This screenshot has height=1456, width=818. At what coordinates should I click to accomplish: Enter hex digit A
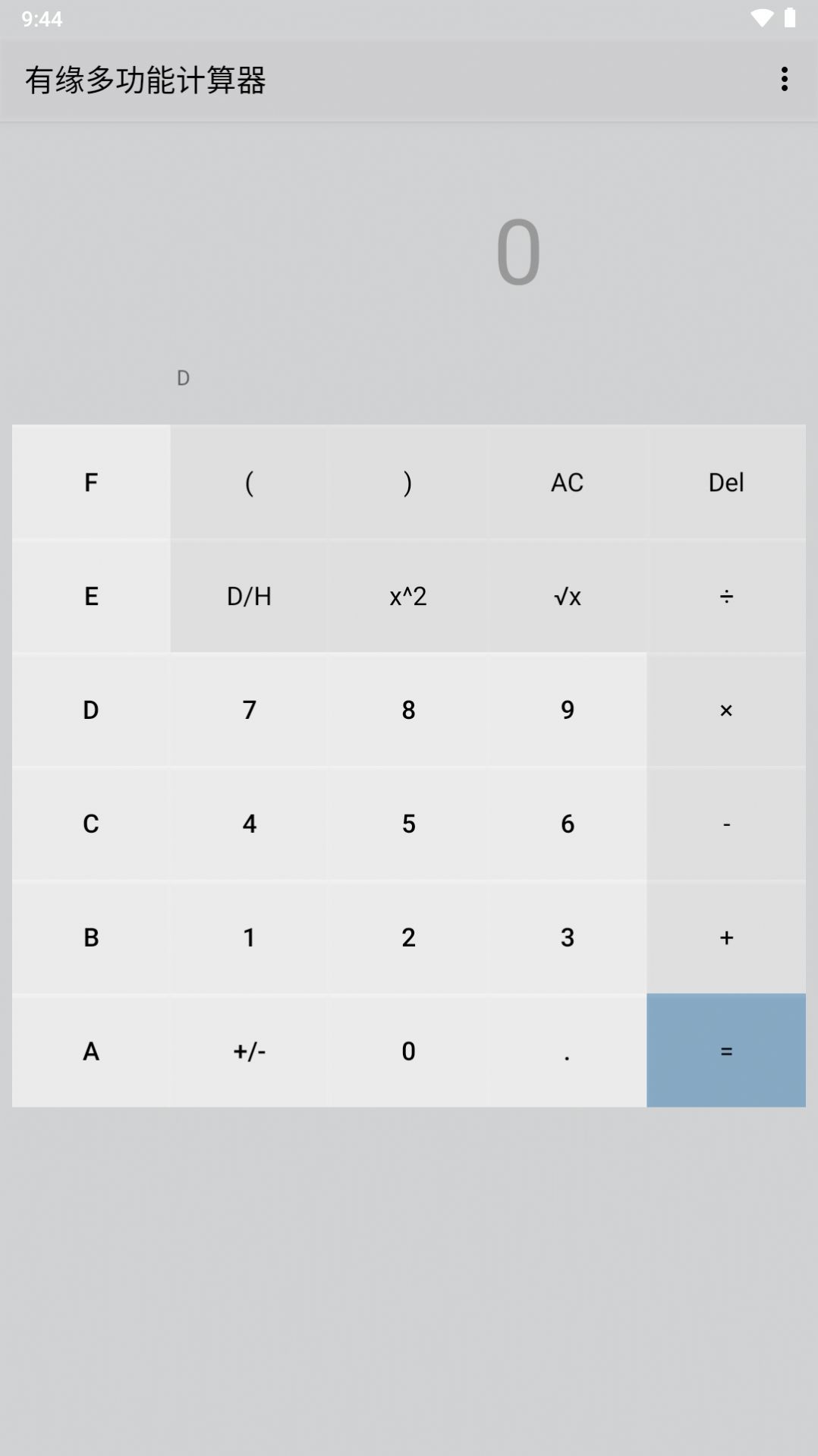91,1051
